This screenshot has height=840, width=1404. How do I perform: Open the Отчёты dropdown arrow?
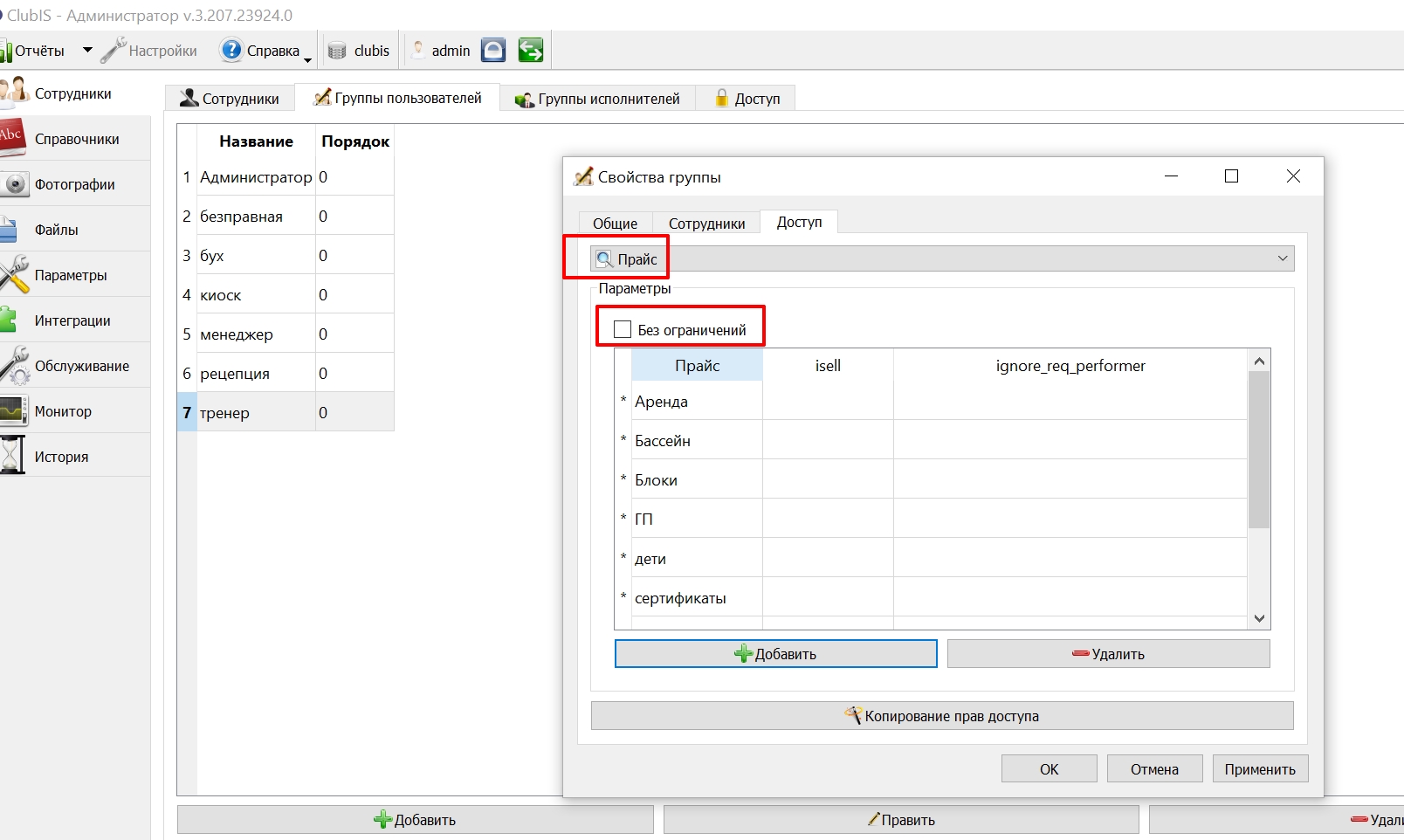pos(87,50)
